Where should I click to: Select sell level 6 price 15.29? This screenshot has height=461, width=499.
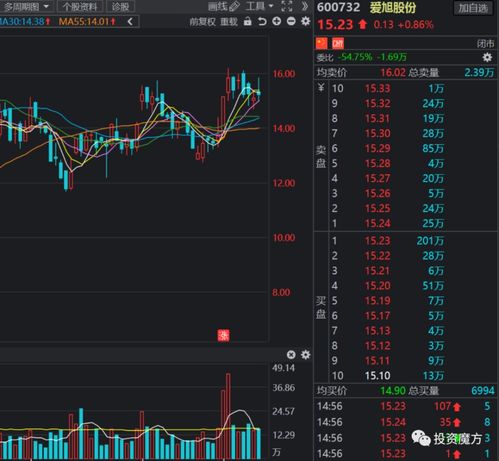(377, 148)
